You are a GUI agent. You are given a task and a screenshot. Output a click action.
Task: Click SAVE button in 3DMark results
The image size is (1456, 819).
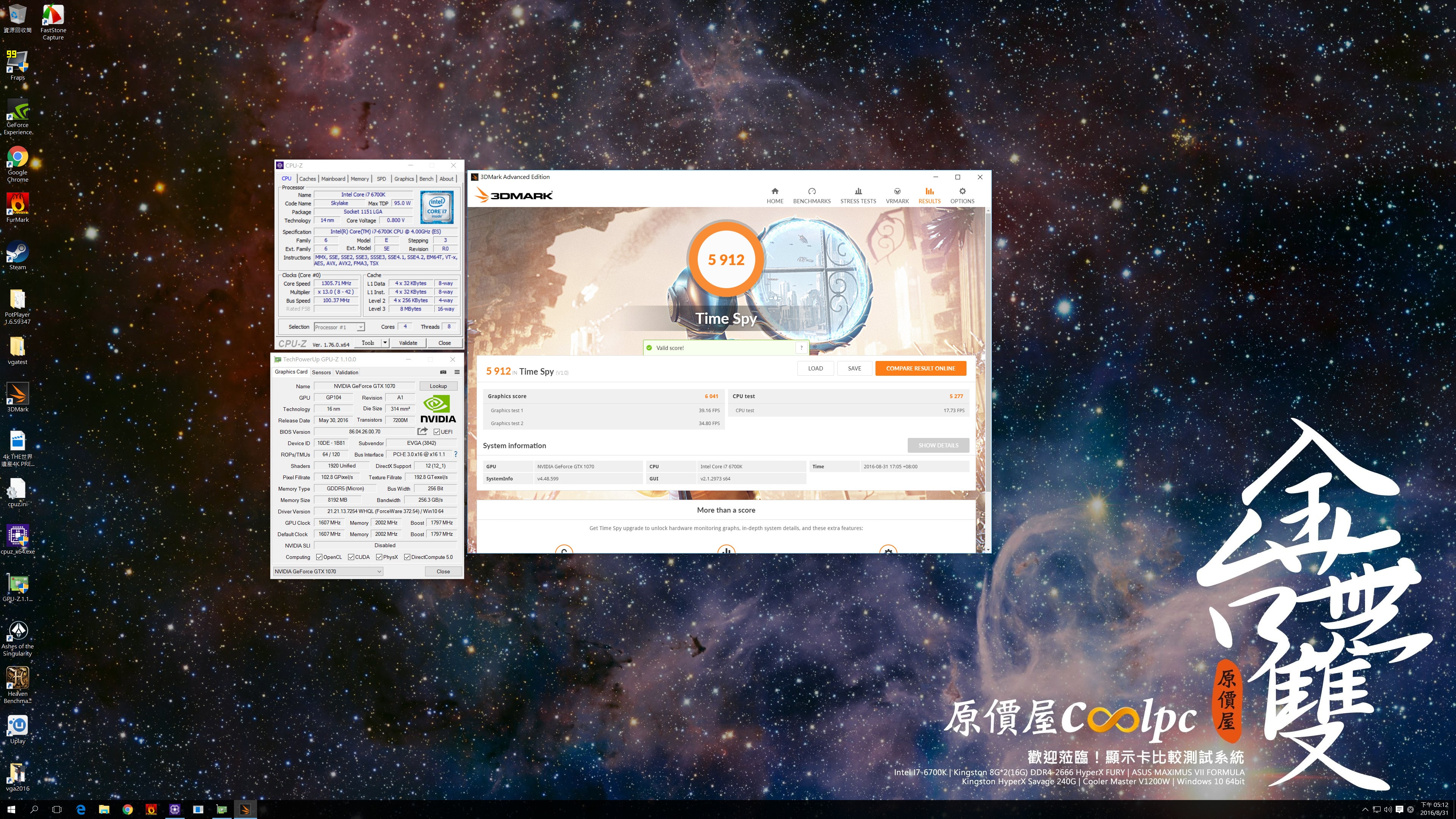[x=854, y=368]
